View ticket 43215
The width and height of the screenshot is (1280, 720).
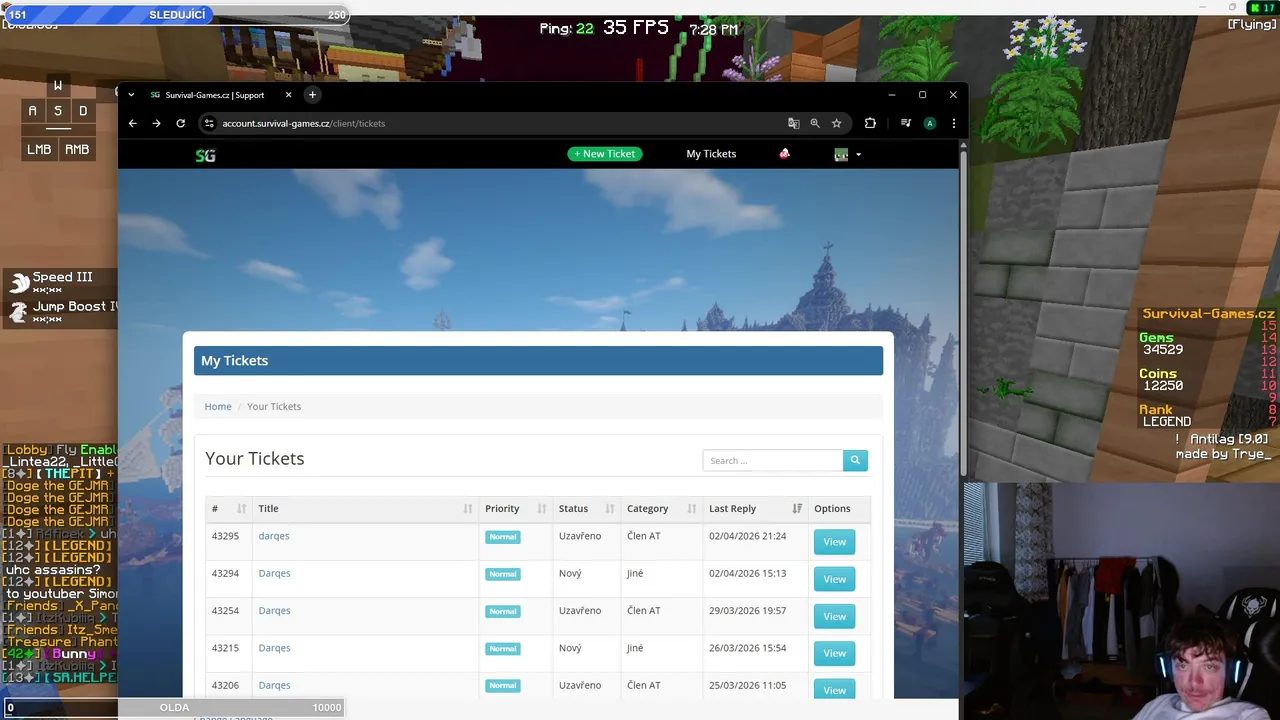tap(834, 653)
